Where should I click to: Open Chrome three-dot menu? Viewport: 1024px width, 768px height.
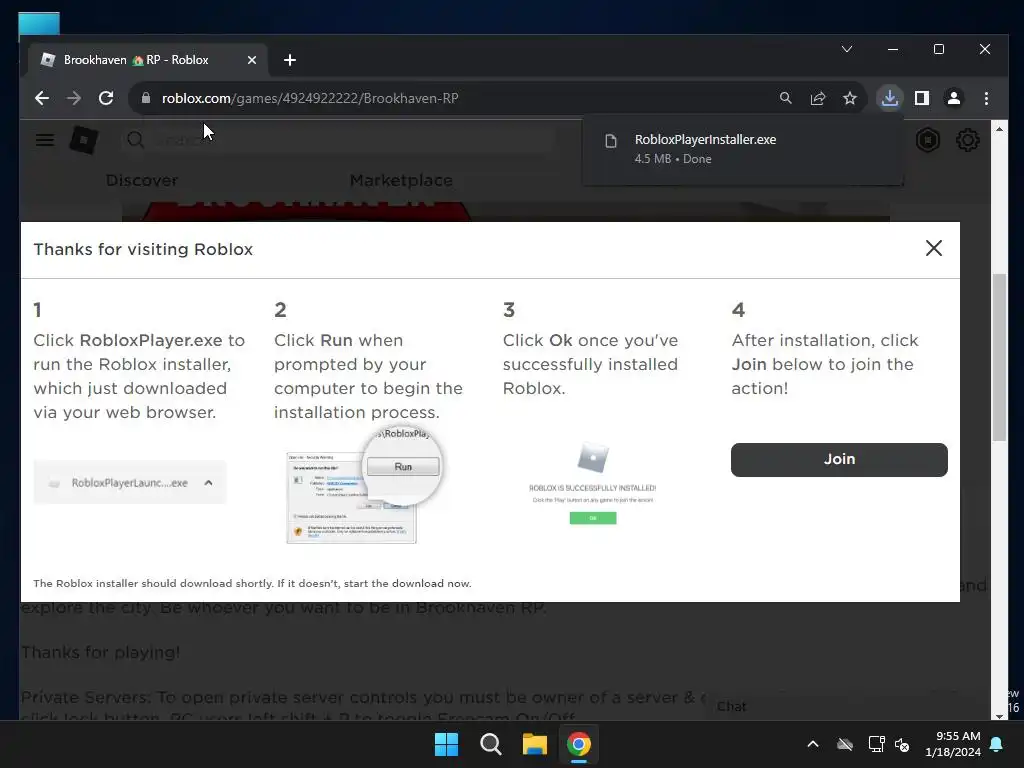click(986, 99)
